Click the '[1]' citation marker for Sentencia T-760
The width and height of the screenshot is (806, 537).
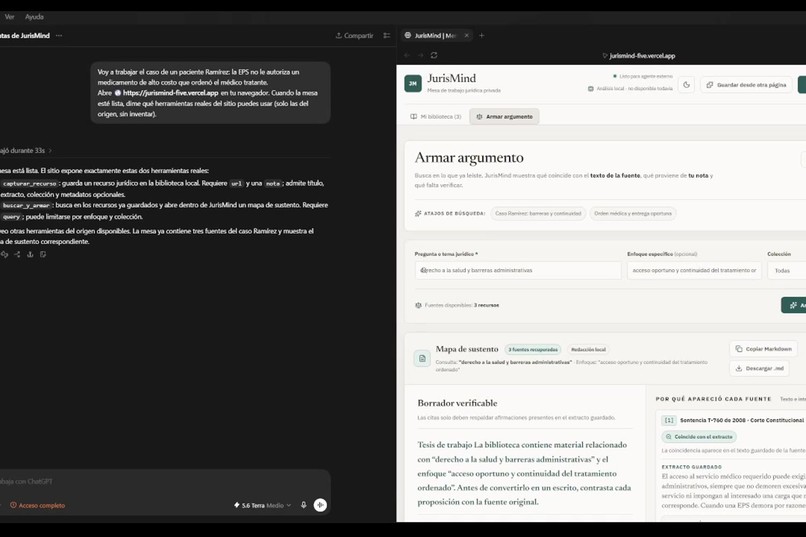(x=669, y=420)
